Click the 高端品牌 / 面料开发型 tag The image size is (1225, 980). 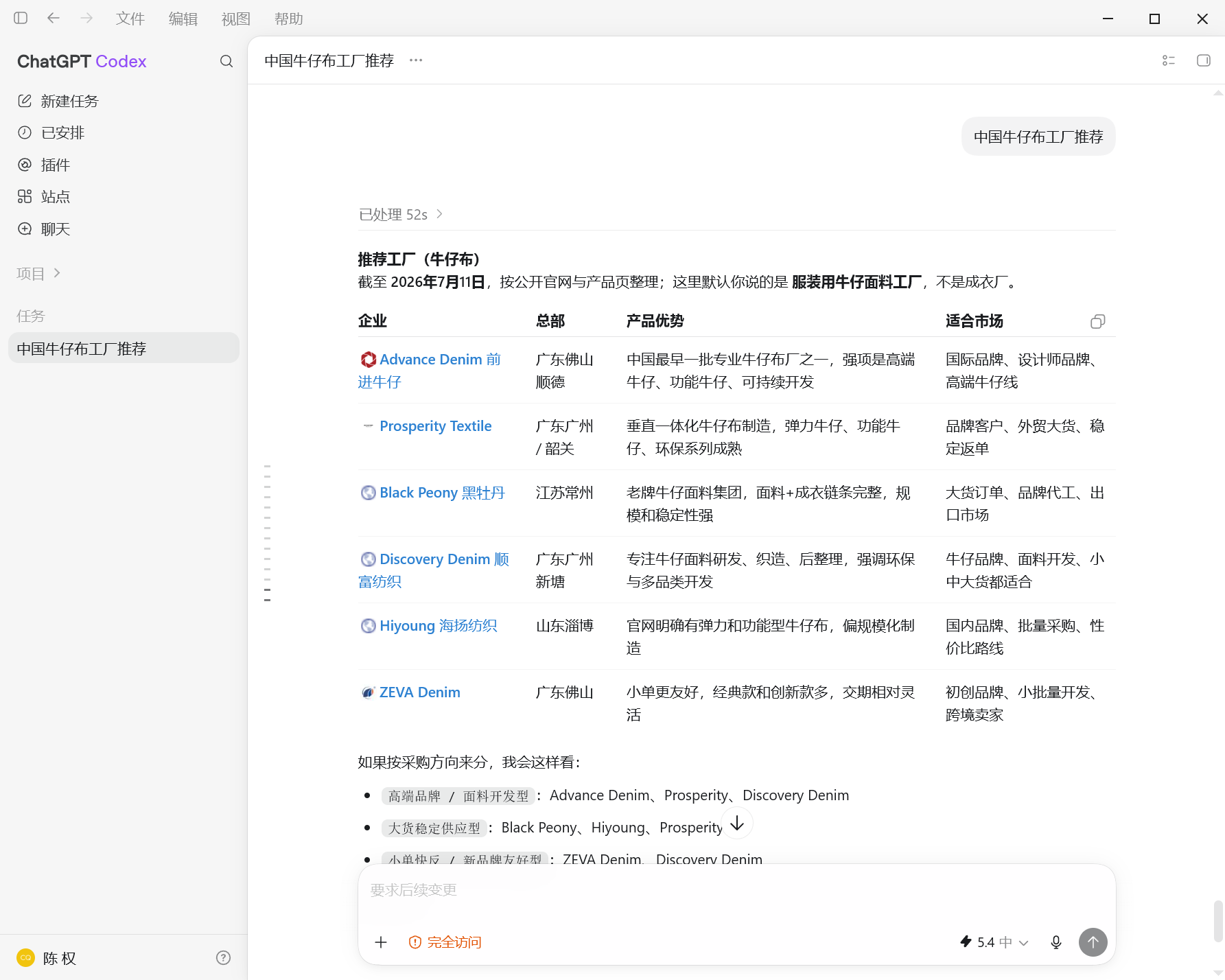click(458, 795)
